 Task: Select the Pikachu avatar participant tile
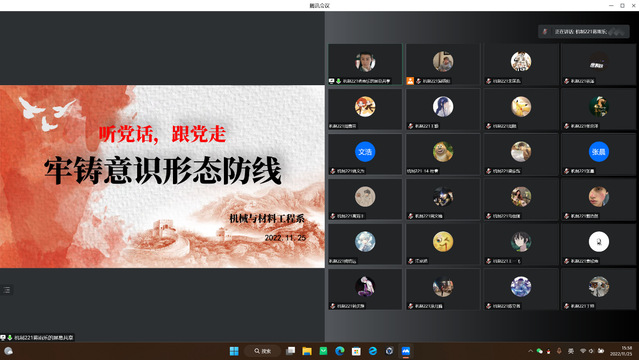click(x=520, y=110)
